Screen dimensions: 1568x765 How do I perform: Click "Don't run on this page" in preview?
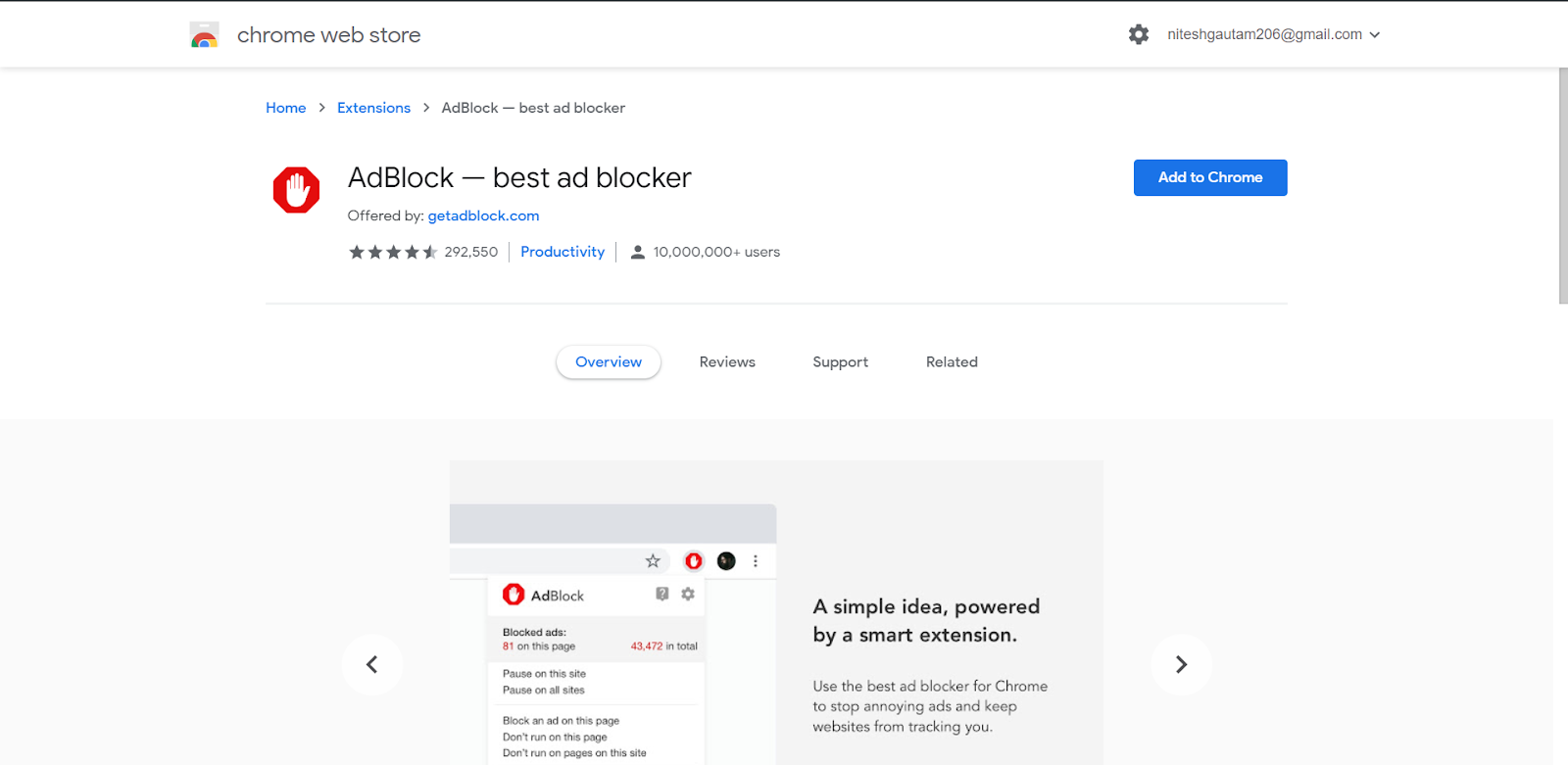click(x=555, y=738)
